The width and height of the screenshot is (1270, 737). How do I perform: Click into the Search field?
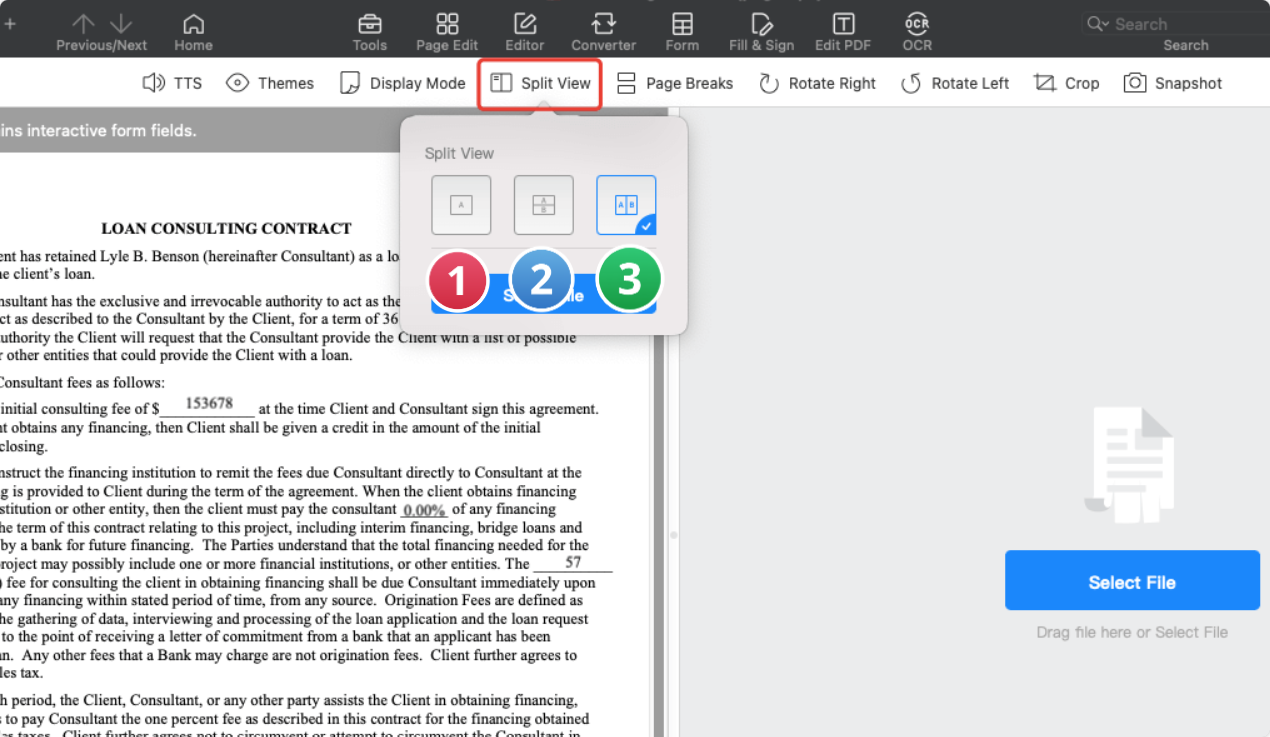1175,24
